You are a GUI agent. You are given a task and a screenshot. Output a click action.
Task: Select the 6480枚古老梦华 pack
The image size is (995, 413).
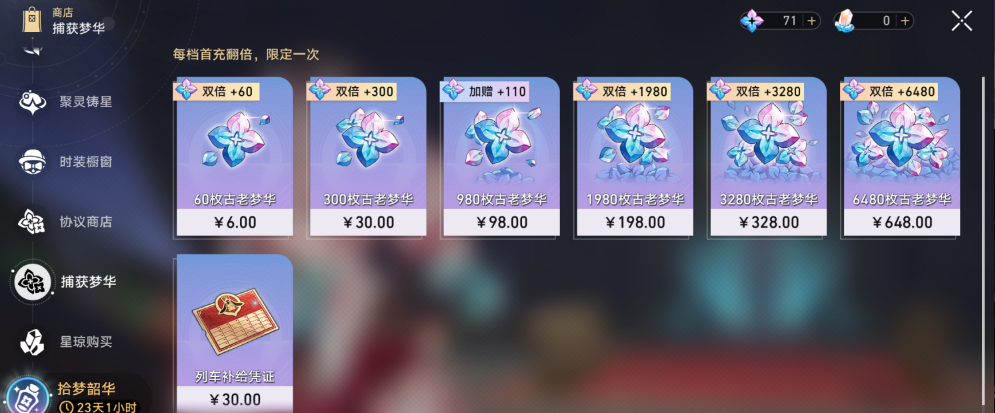coord(902,156)
